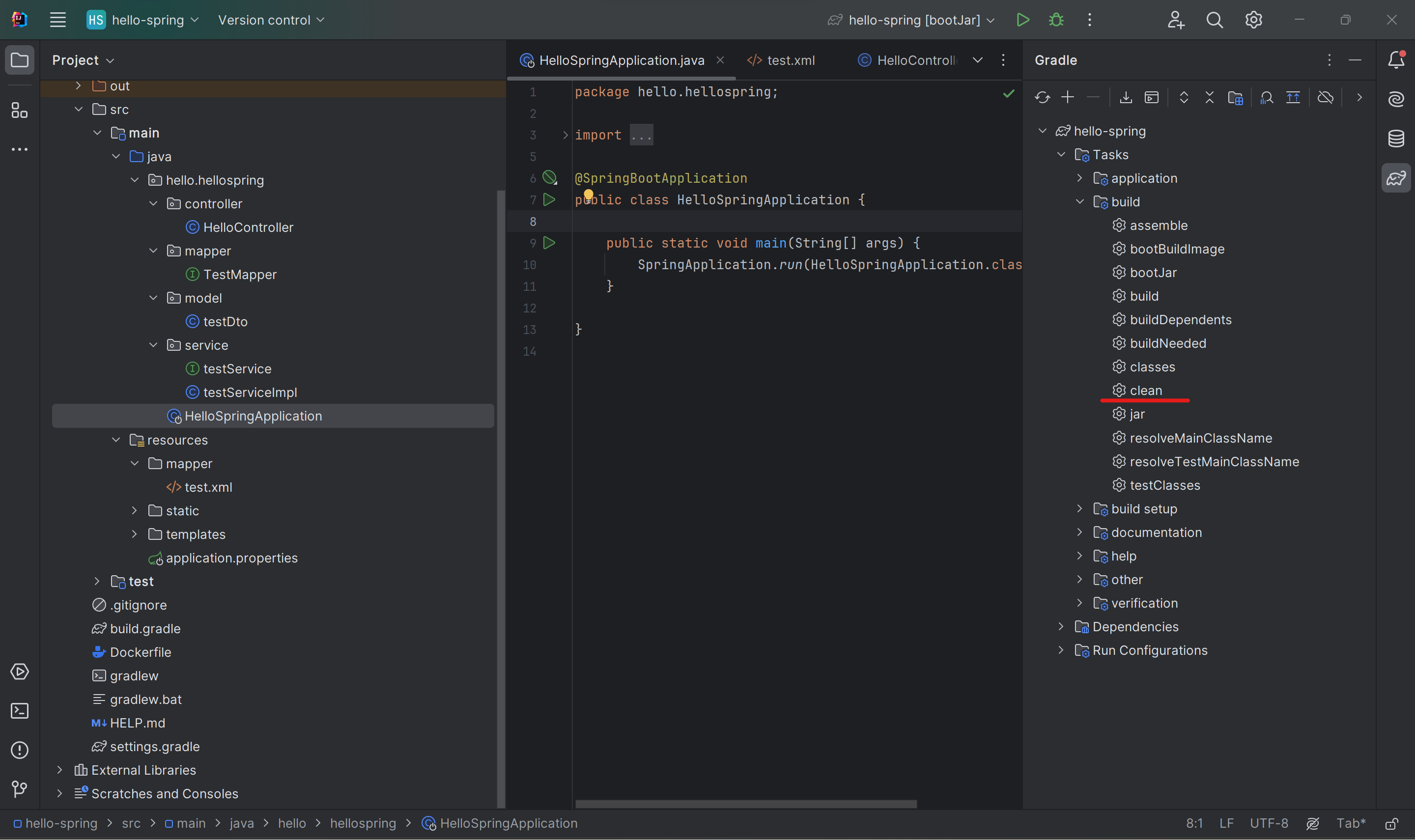This screenshot has height=840, width=1415.
Task: Reload all Gradle projects
Action: (x=1042, y=97)
